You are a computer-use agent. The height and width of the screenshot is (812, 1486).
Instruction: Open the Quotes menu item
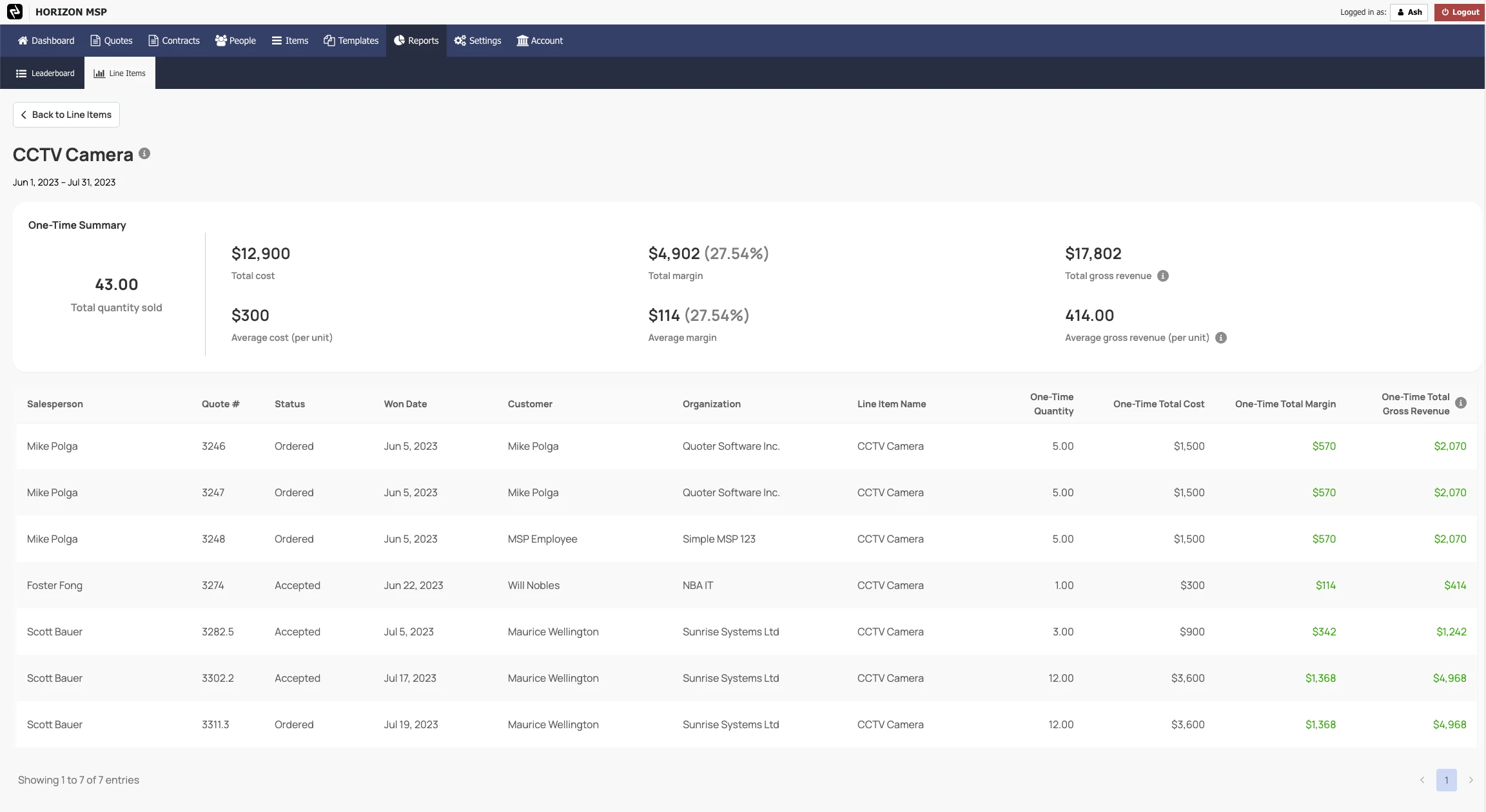(x=112, y=41)
